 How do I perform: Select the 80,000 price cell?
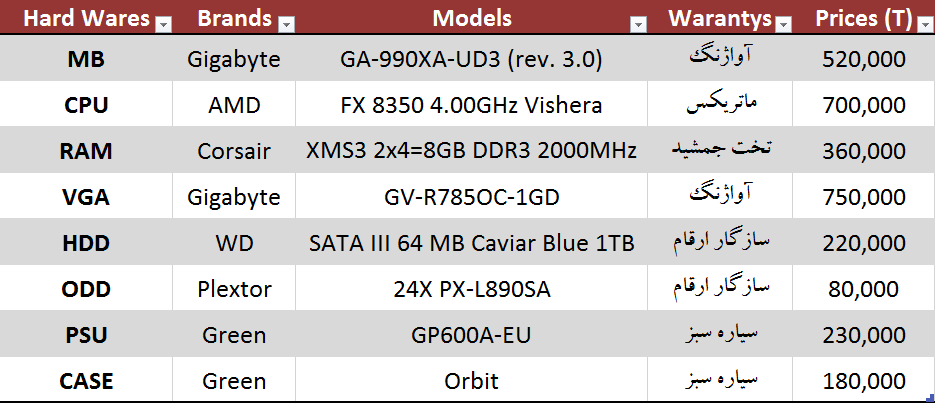(863, 289)
